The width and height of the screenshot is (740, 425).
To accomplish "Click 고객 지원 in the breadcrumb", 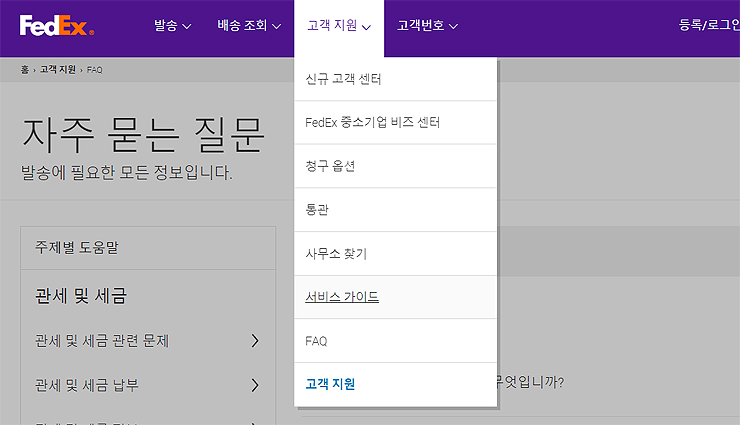I will pyautogui.click(x=58, y=70).
